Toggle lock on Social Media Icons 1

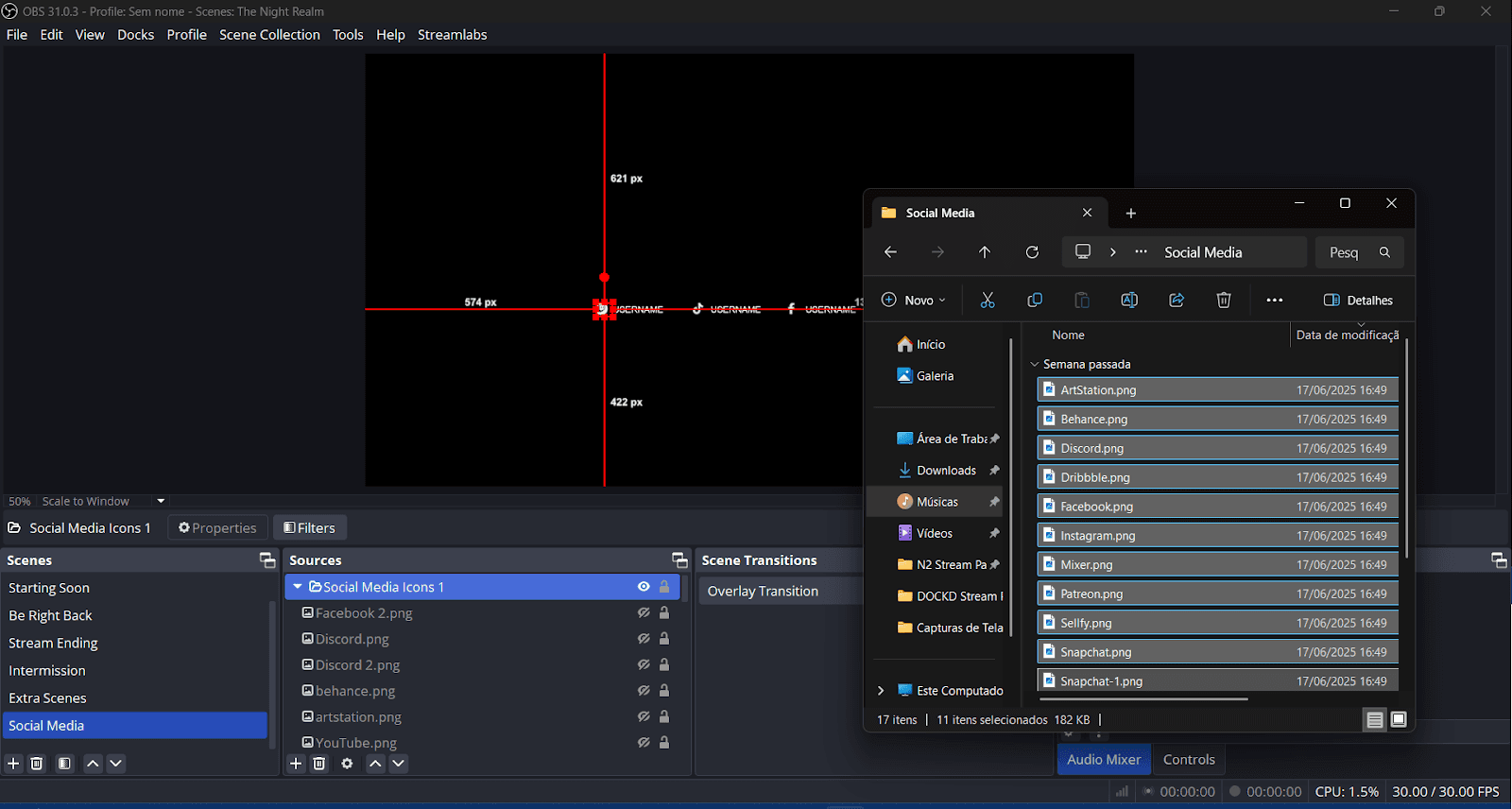click(664, 587)
